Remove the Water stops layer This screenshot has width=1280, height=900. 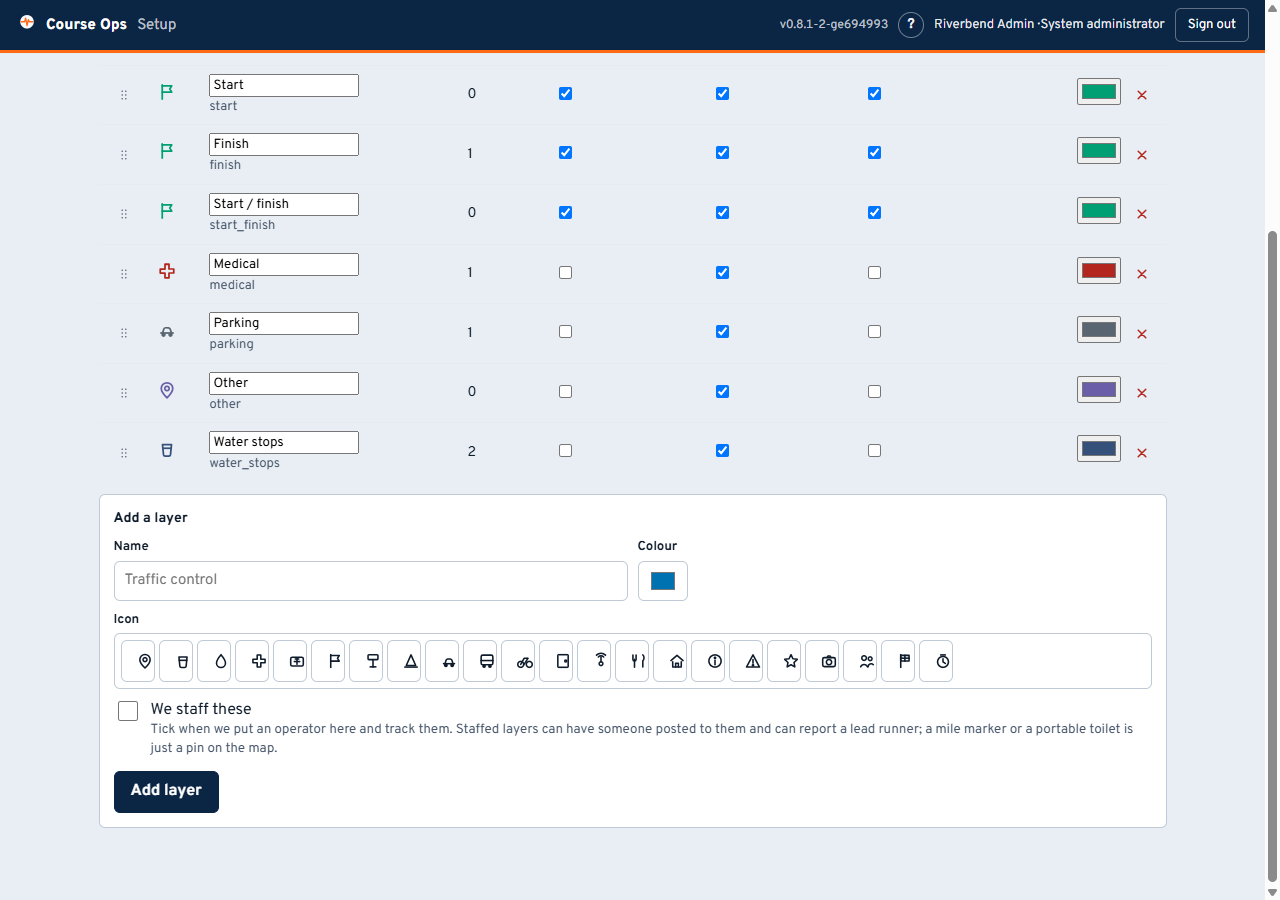(1142, 453)
